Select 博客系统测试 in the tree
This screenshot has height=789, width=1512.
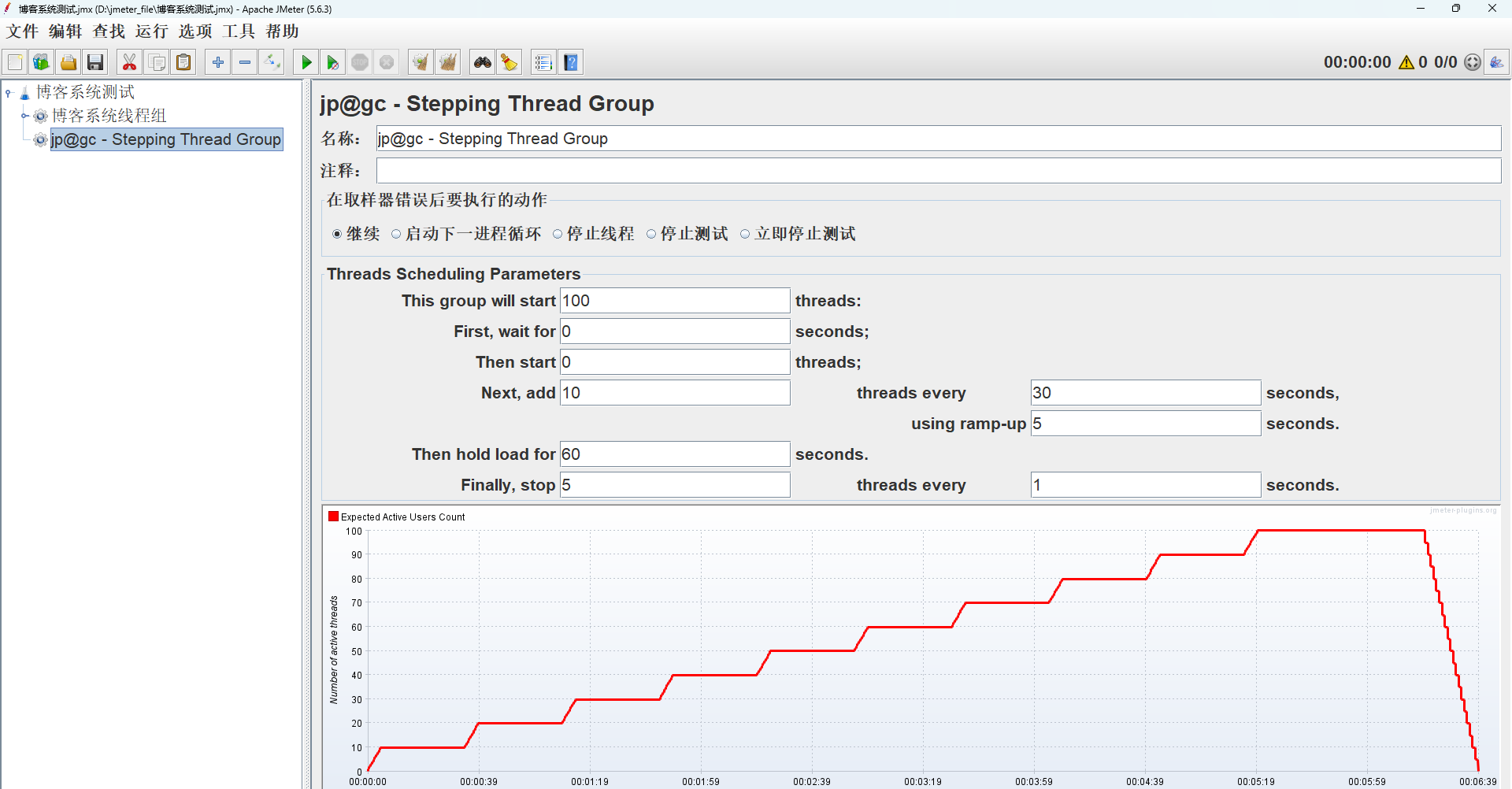[85, 93]
